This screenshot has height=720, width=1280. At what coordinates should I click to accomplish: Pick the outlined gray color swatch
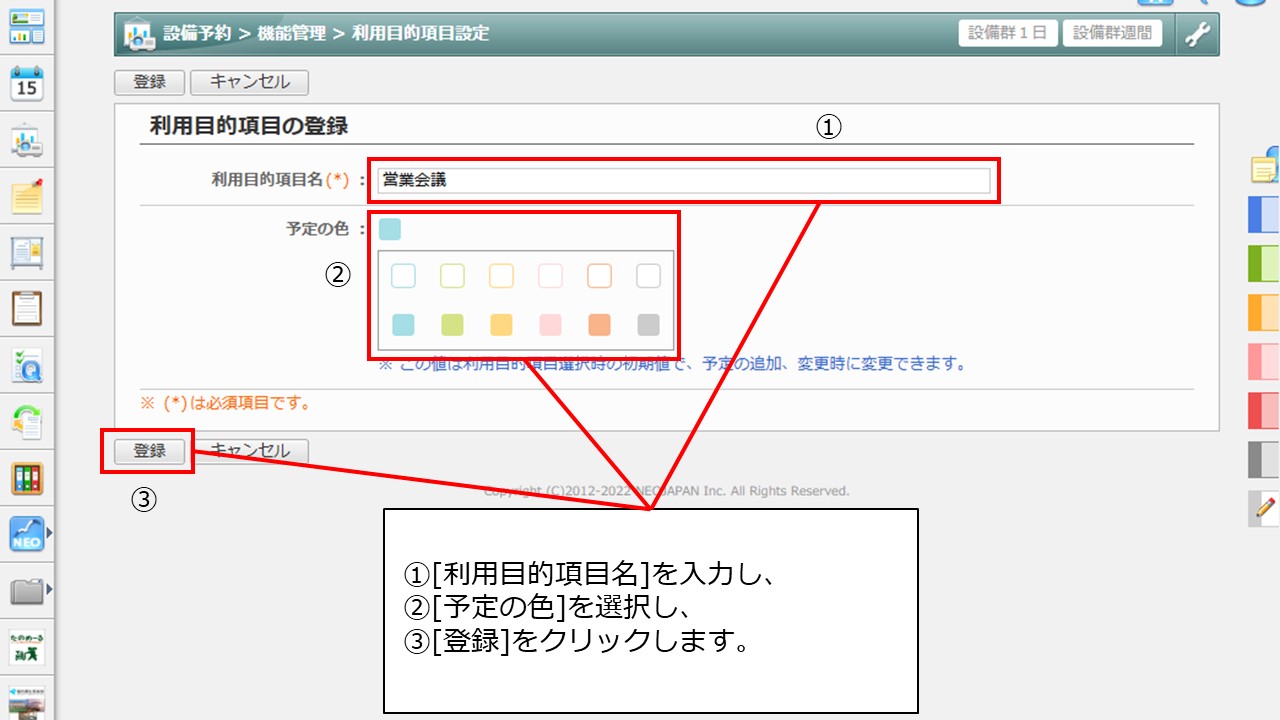[x=648, y=276]
